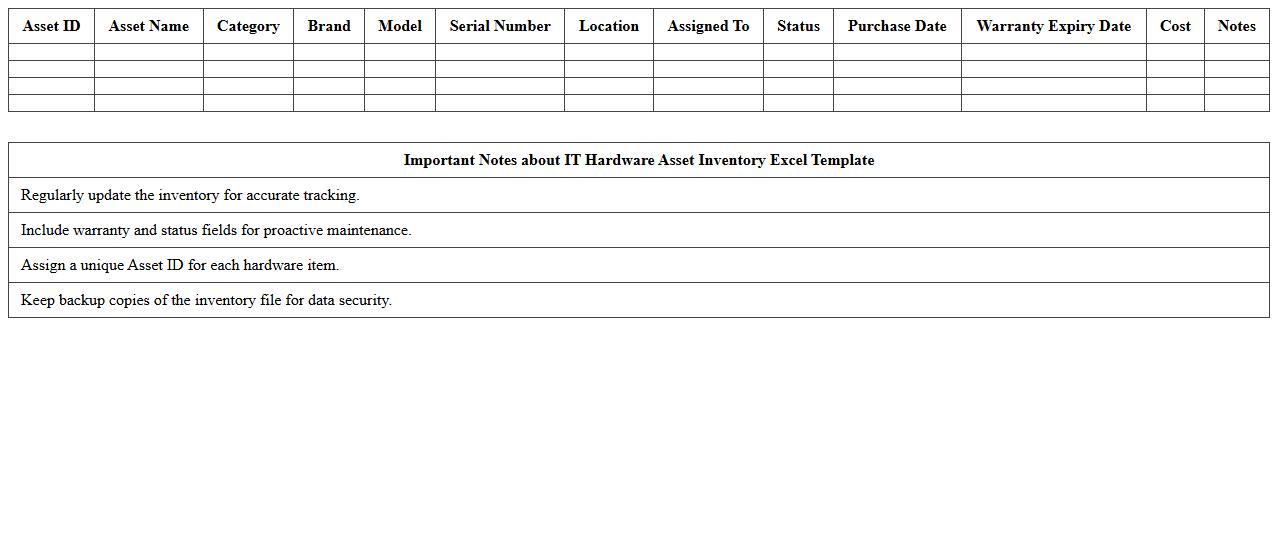Click the "Warranty Expiry Date" header

point(1053,26)
